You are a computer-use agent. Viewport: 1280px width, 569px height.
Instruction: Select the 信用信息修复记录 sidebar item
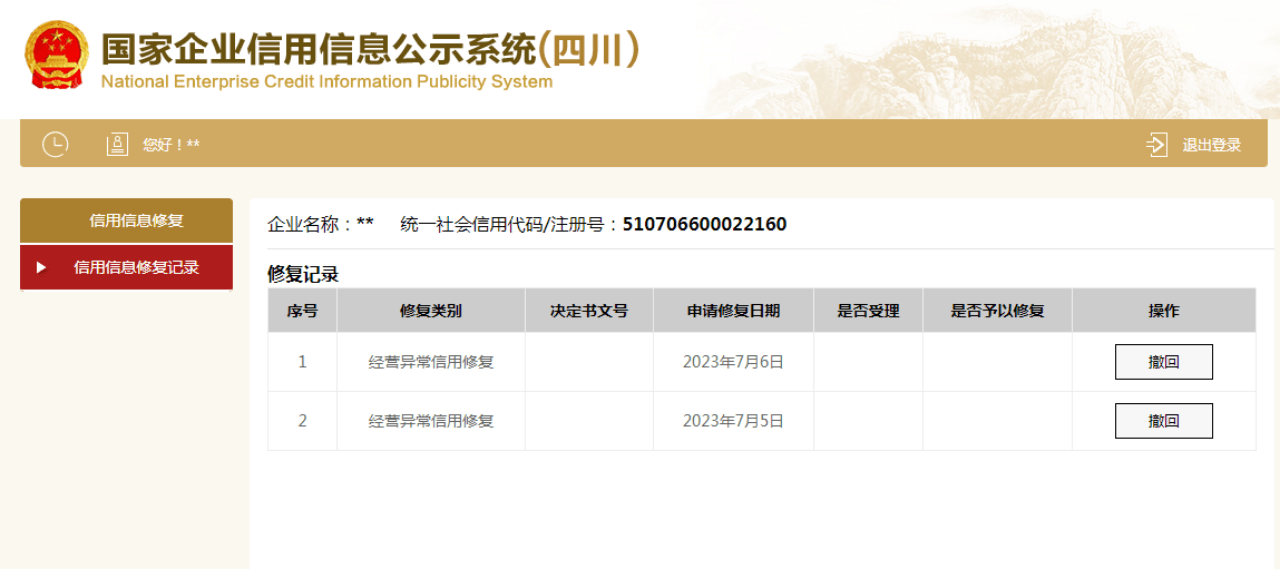pos(126,268)
